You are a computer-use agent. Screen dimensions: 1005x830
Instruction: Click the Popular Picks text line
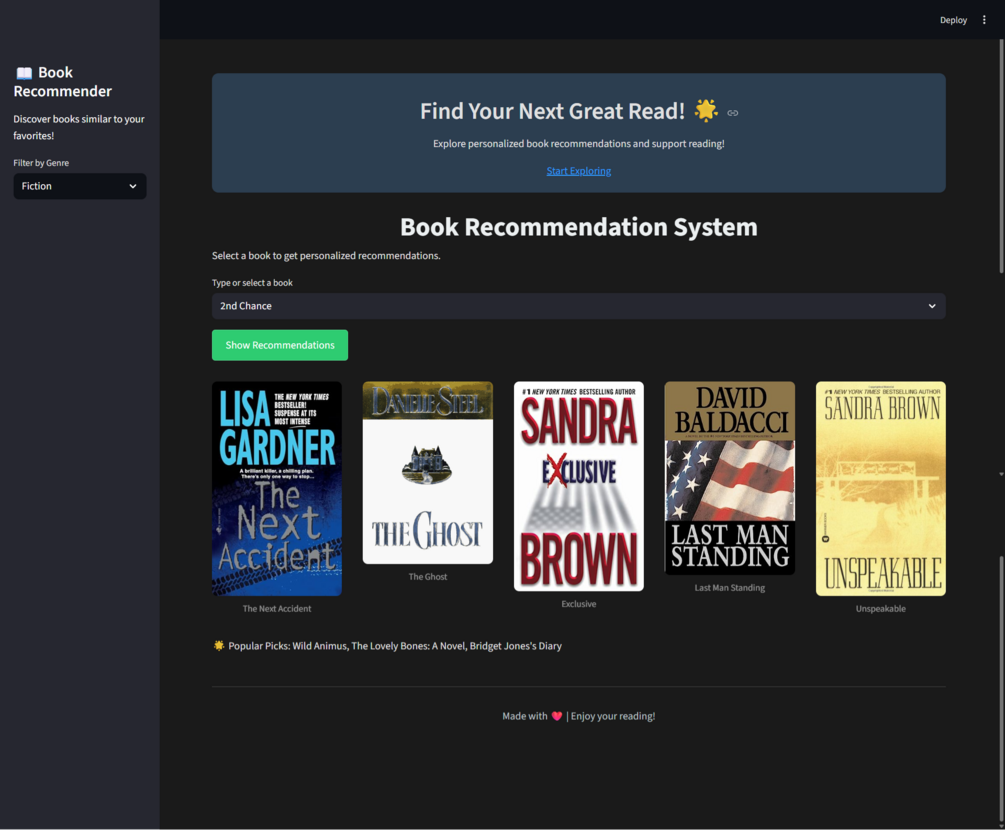point(387,645)
